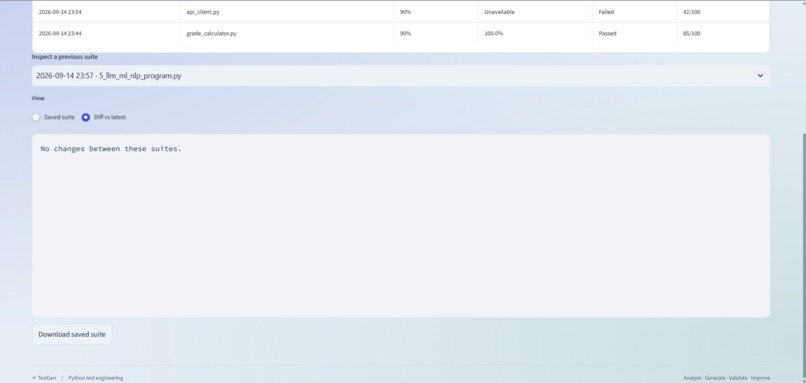This screenshot has height=383, width=806.
Task: Click the TestGen footer label
Action: pyautogui.click(x=44, y=378)
